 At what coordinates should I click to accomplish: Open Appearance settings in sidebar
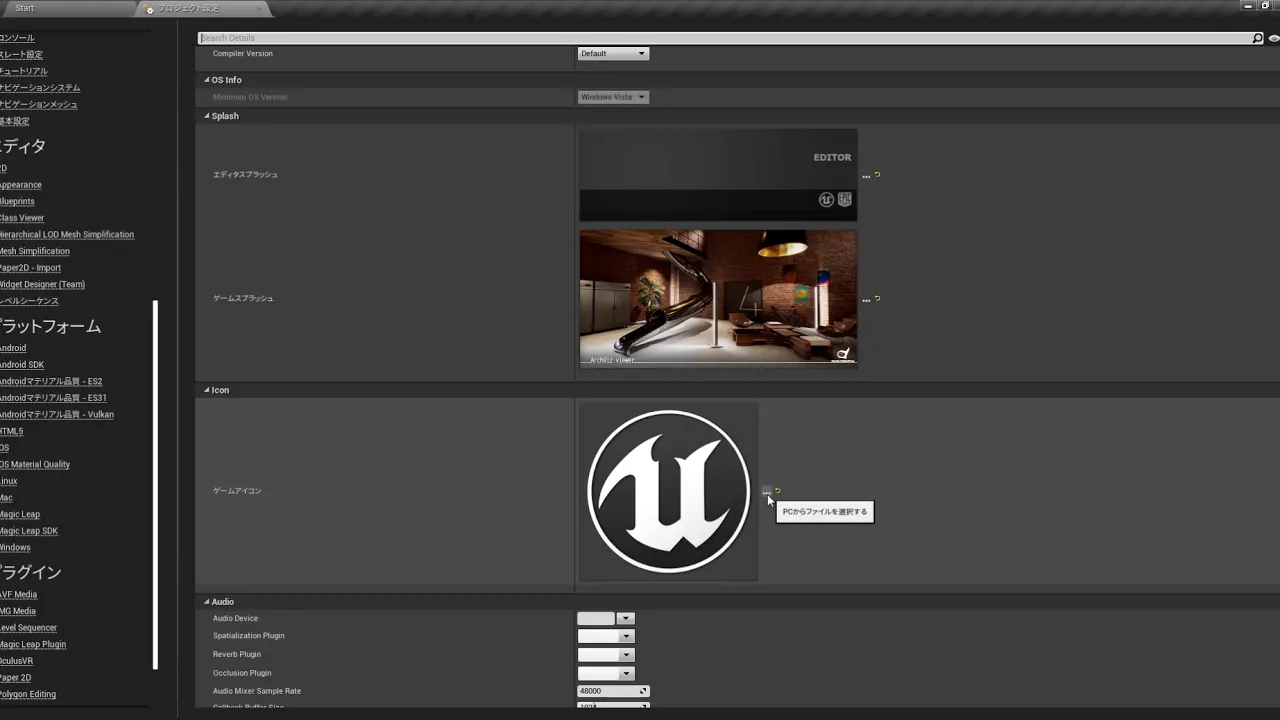[x=20, y=185]
